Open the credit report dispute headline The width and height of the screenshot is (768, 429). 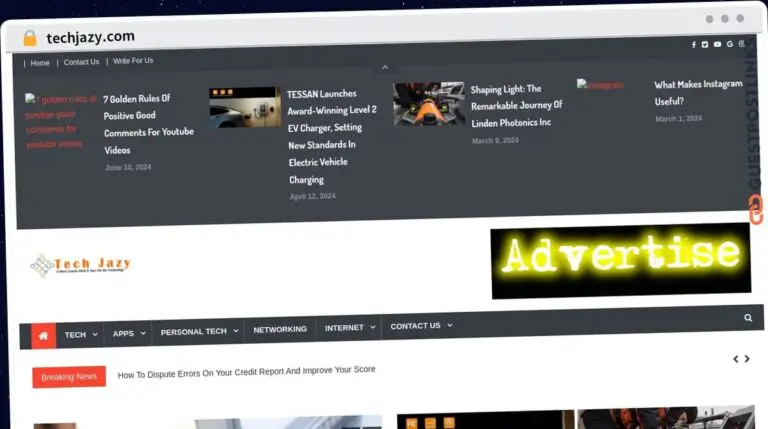pyautogui.click(x=246, y=371)
